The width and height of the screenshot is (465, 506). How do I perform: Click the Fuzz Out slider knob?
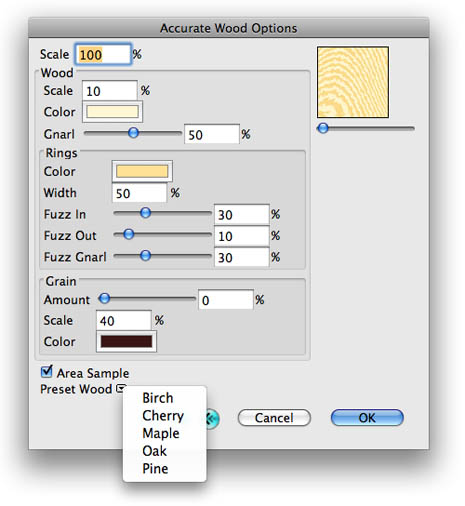(129, 234)
